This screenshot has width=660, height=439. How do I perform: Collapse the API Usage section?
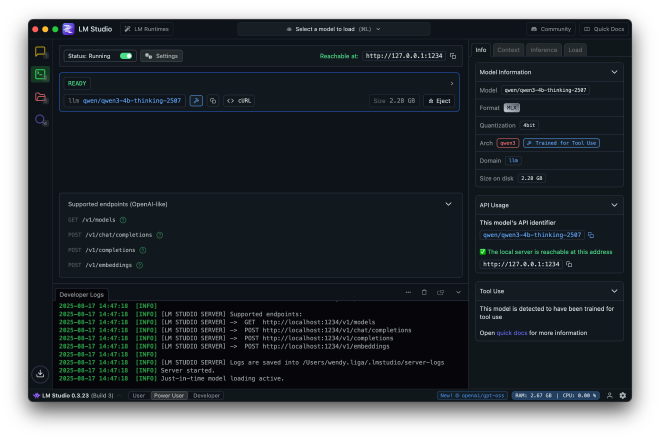coord(614,205)
